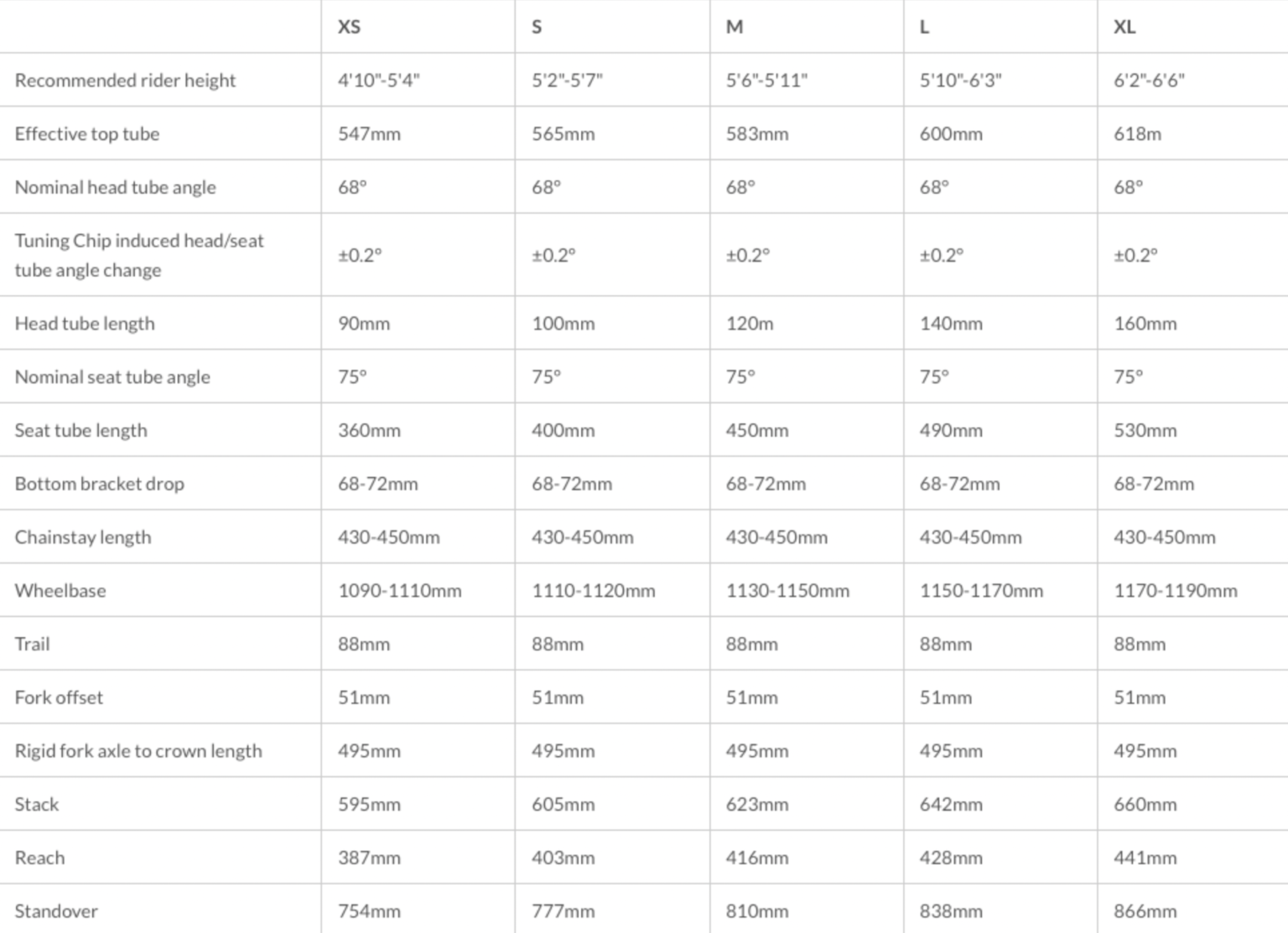
Task: Click the 1150-1170mm wheelbase cell
Action: pos(981,591)
